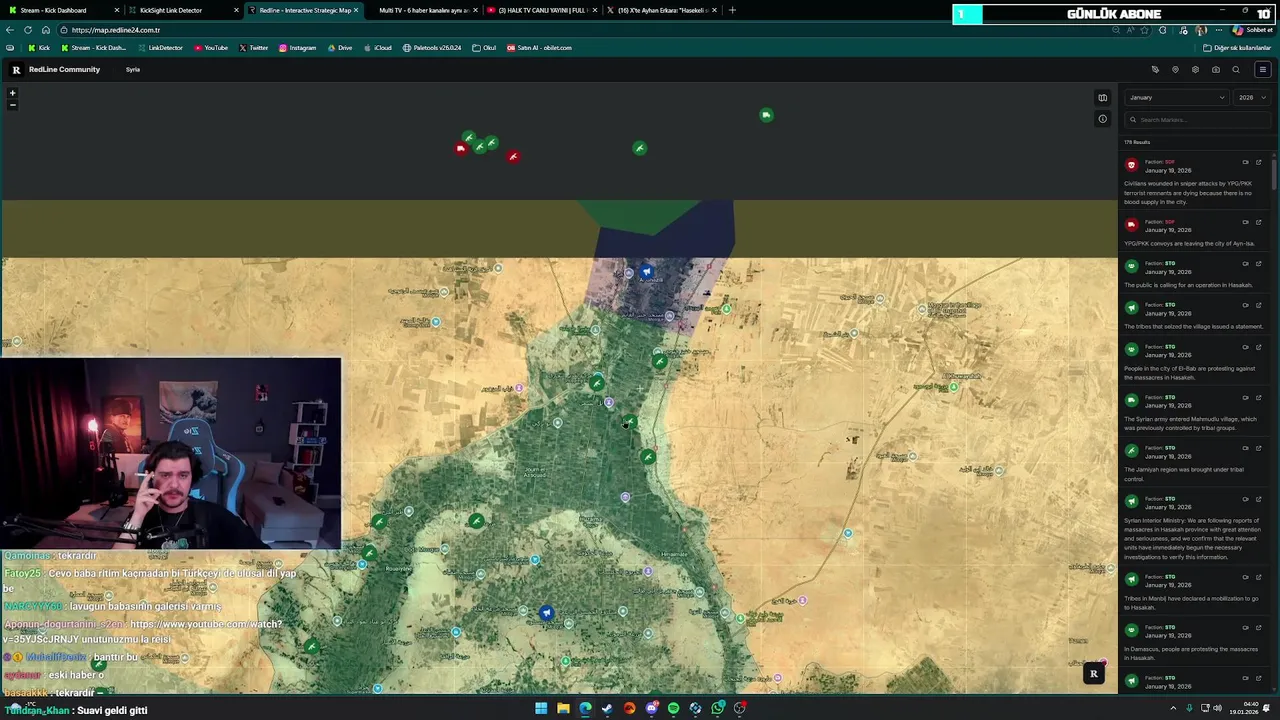Screen dimensions: 1280x720
Task: Open video for 'tribes that seized the village' entry
Action: [x=1246, y=305]
